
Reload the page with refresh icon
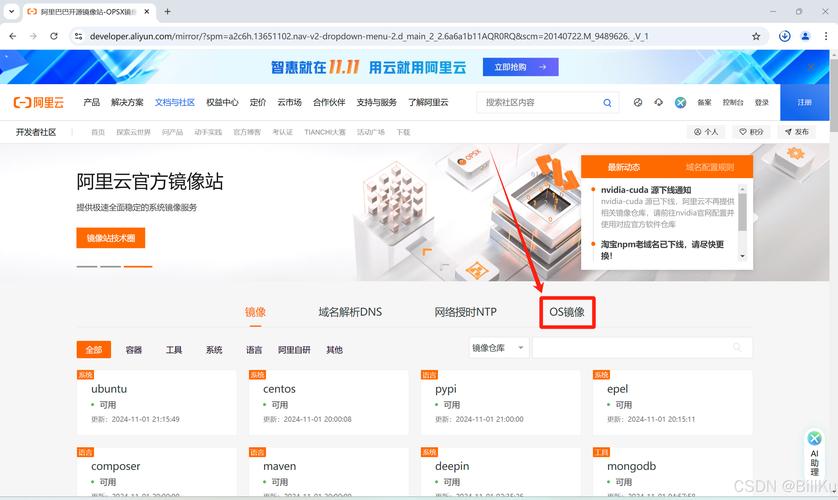tap(53, 36)
